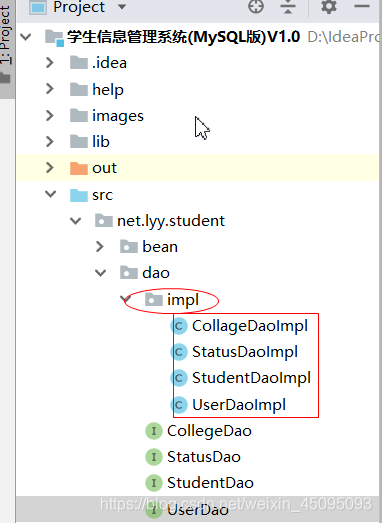
Task: Expand the help folder chevron
Action: 50,89
